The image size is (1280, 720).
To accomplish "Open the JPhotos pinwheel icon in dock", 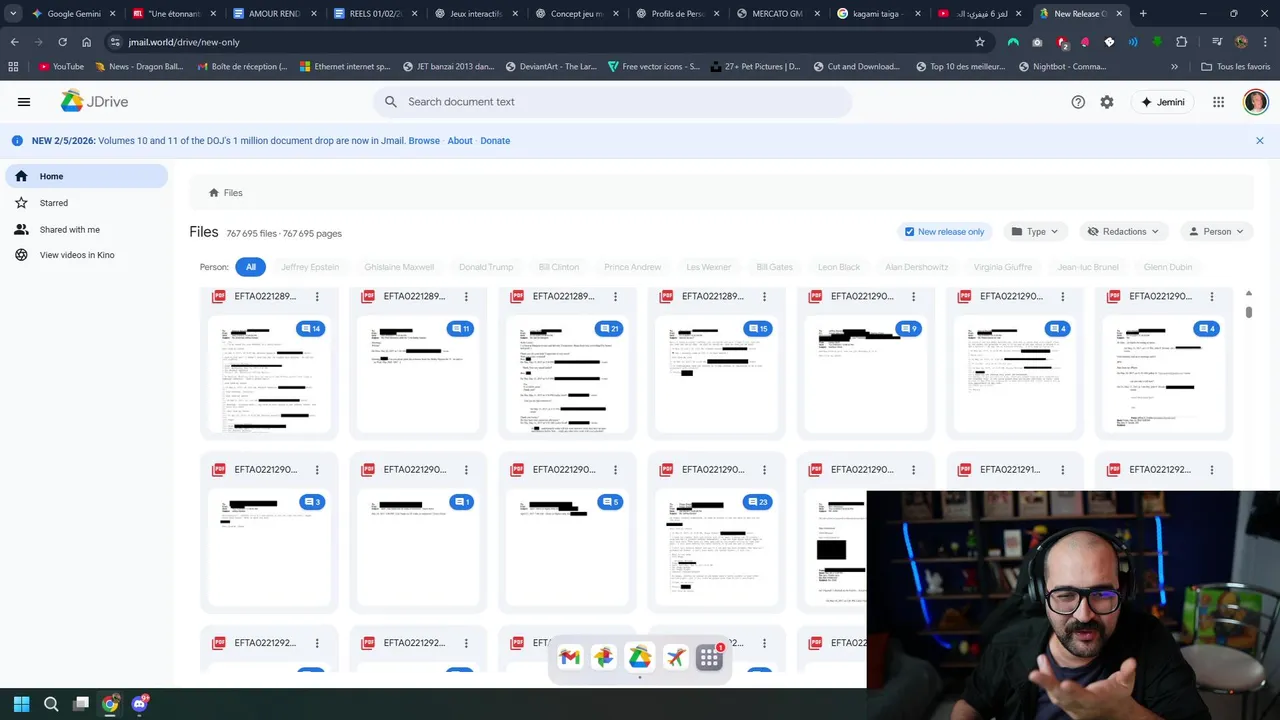I will tap(603, 657).
